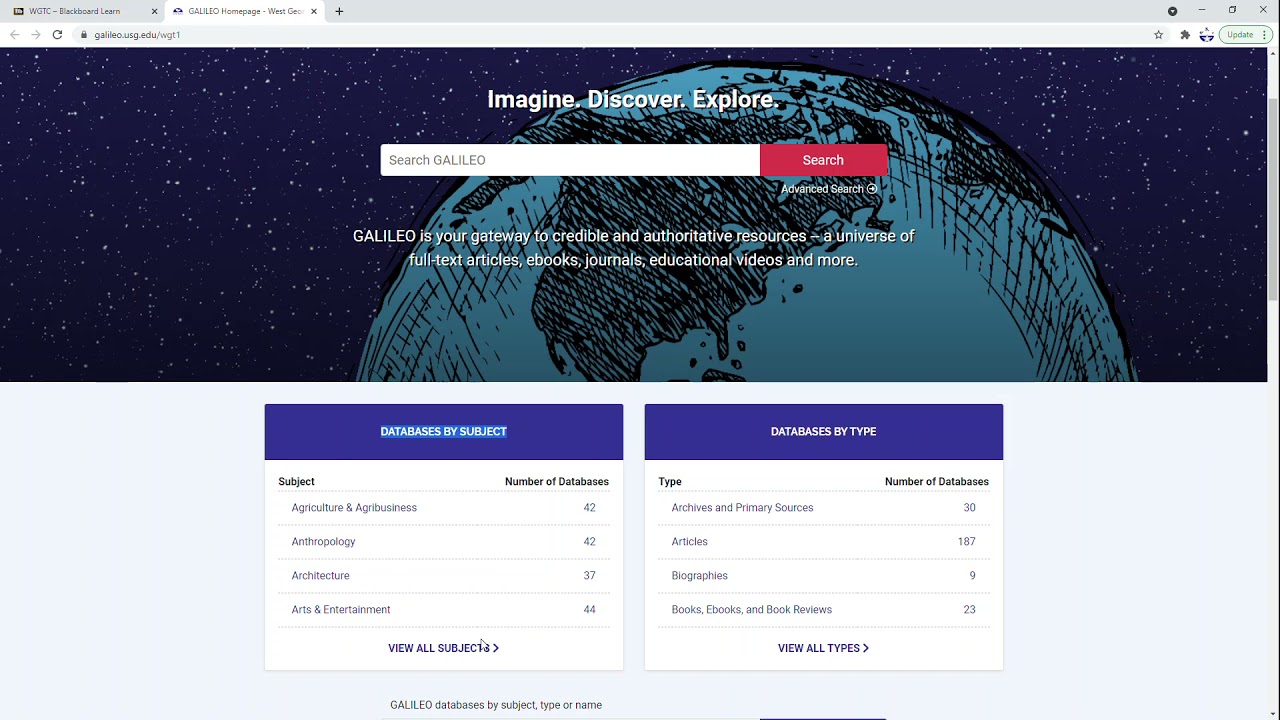This screenshot has width=1280, height=720.
Task: Click the 37 count for Architecture
Action: click(589, 576)
